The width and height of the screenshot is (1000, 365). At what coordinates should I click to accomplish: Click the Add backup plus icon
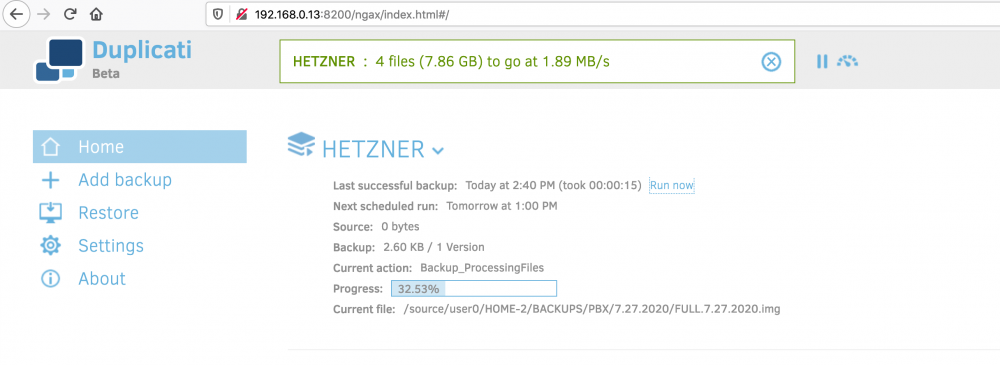pos(50,181)
